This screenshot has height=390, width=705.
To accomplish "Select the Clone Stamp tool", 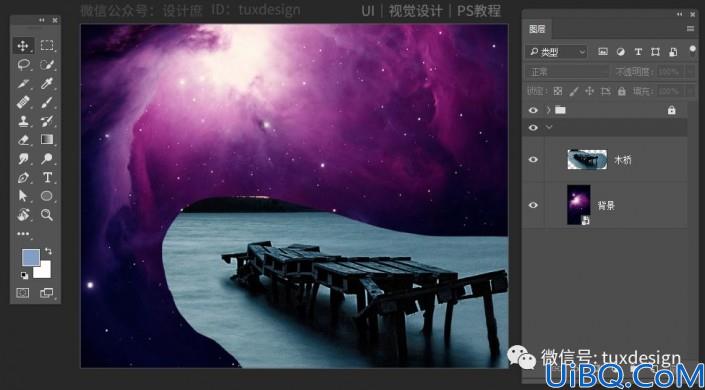I will (x=23, y=121).
